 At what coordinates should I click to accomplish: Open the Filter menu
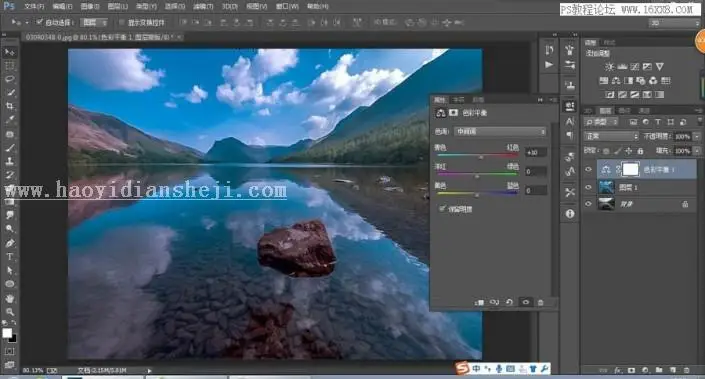point(203,6)
